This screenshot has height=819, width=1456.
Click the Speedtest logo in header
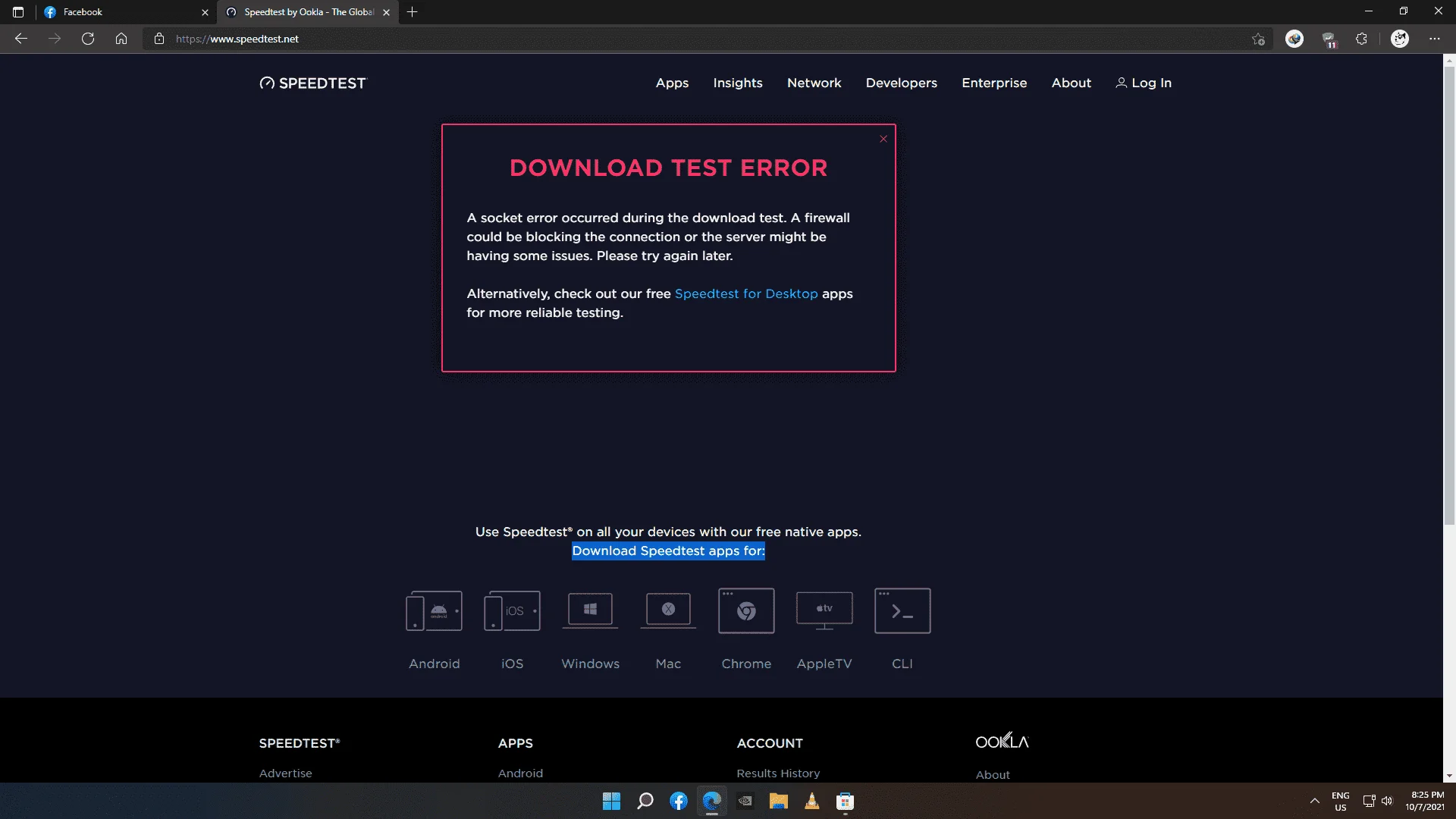[312, 83]
